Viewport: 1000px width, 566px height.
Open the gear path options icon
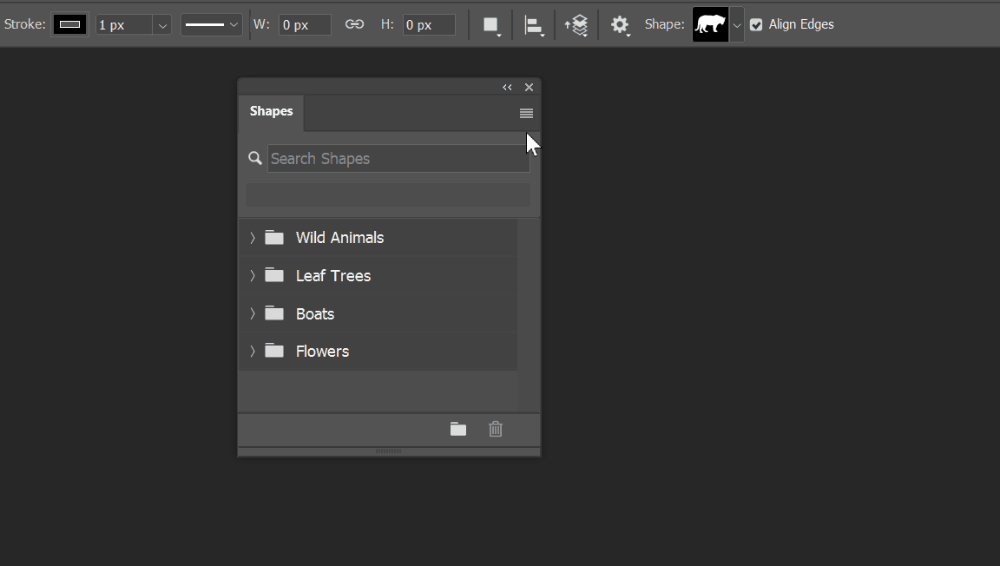[x=620, y=26]
